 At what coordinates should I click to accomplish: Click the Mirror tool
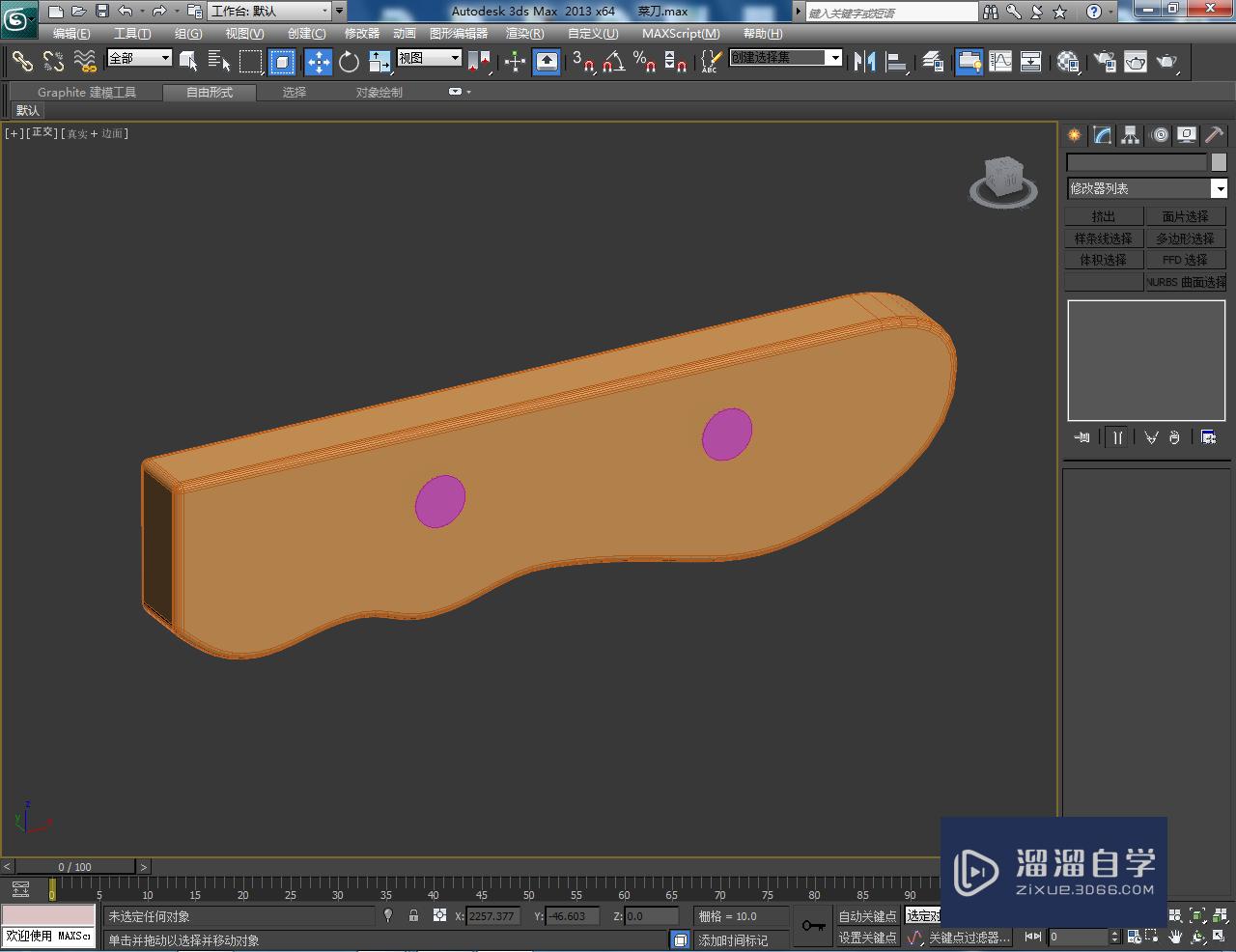click(864, 62)
